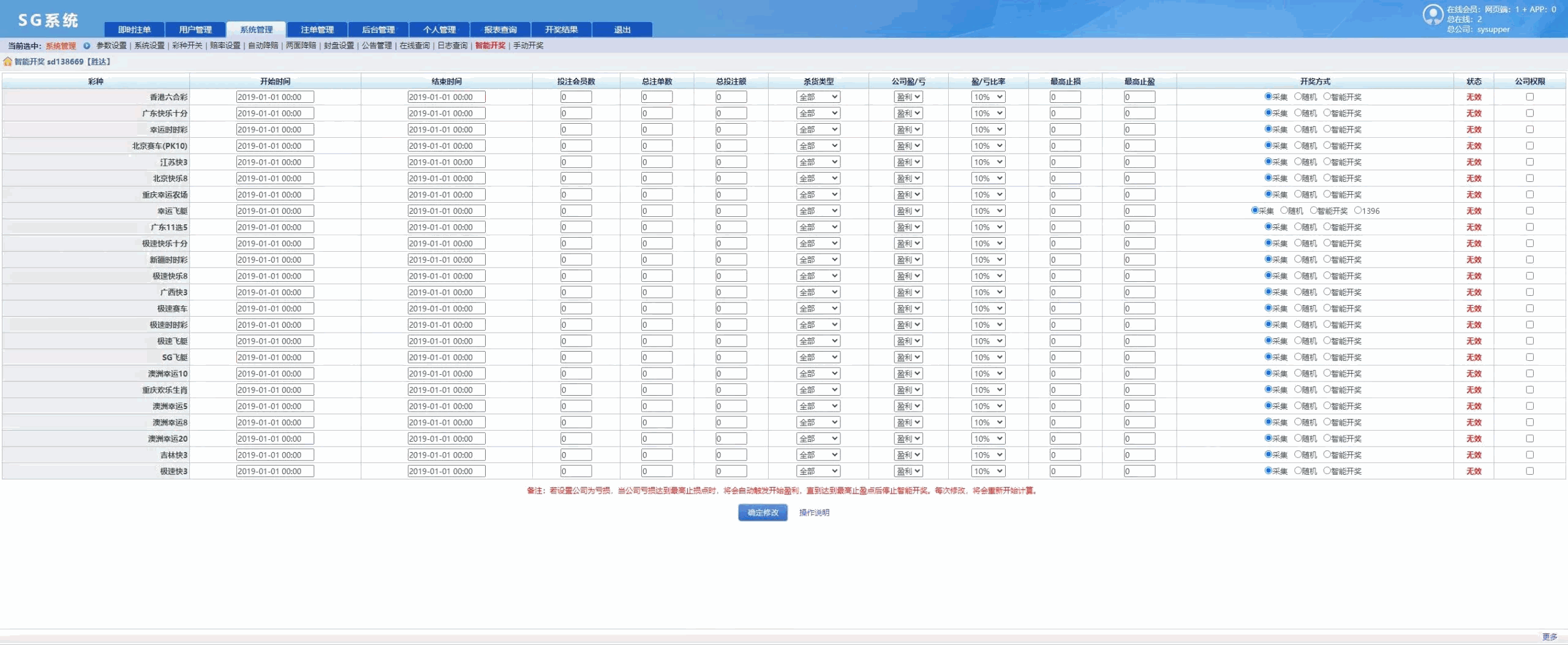This screenshot has height=645, width=1568.
Task: Enable 公司权限 checkbox for 极速快3 row
Action: [1529, 471]
